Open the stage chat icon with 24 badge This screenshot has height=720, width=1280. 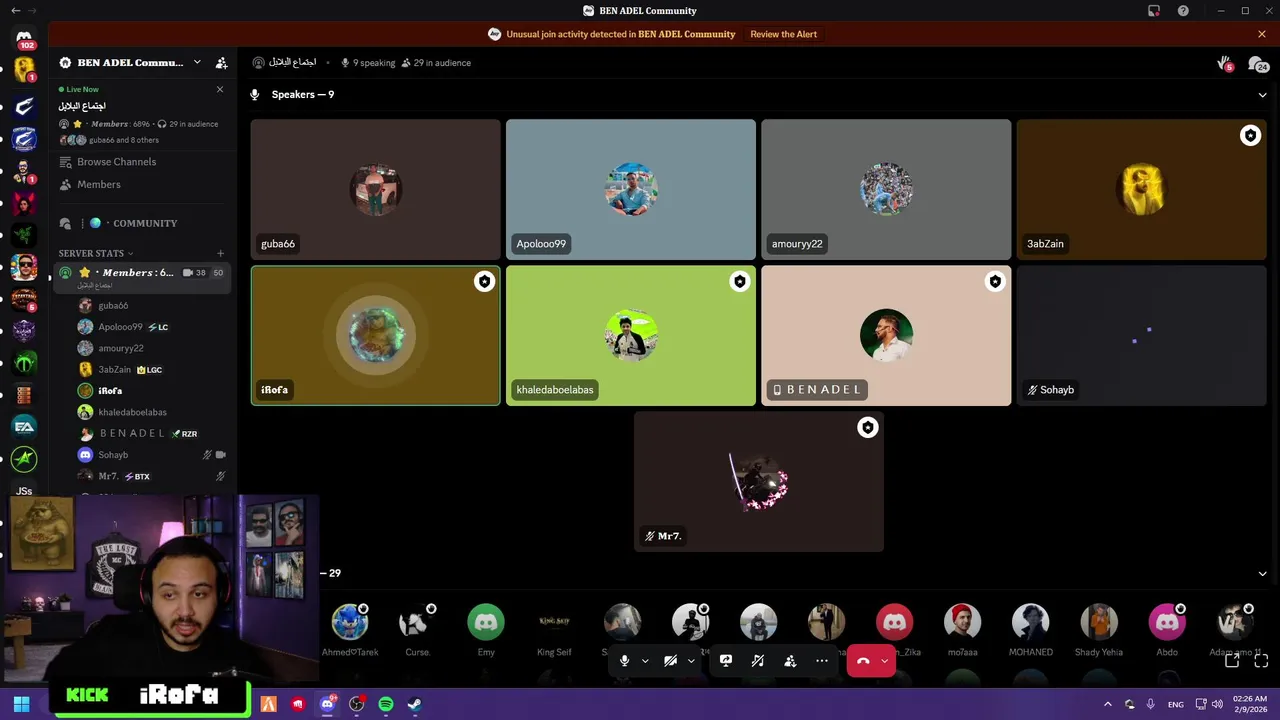1259,64
